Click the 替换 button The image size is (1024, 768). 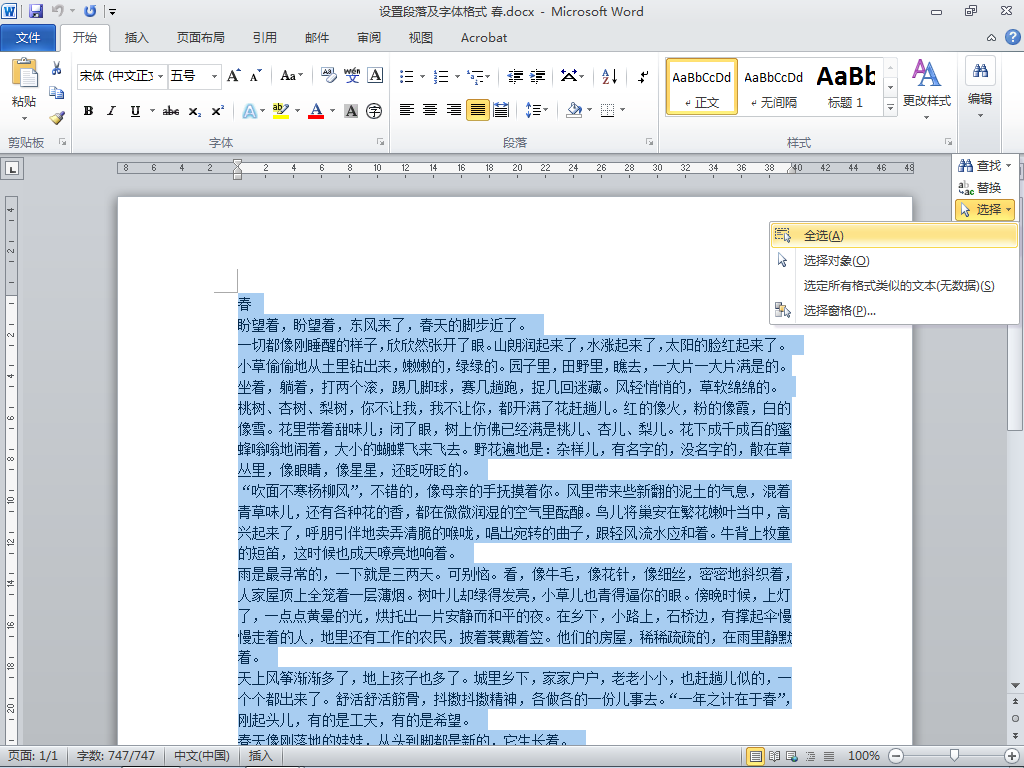tap(980, 188)
